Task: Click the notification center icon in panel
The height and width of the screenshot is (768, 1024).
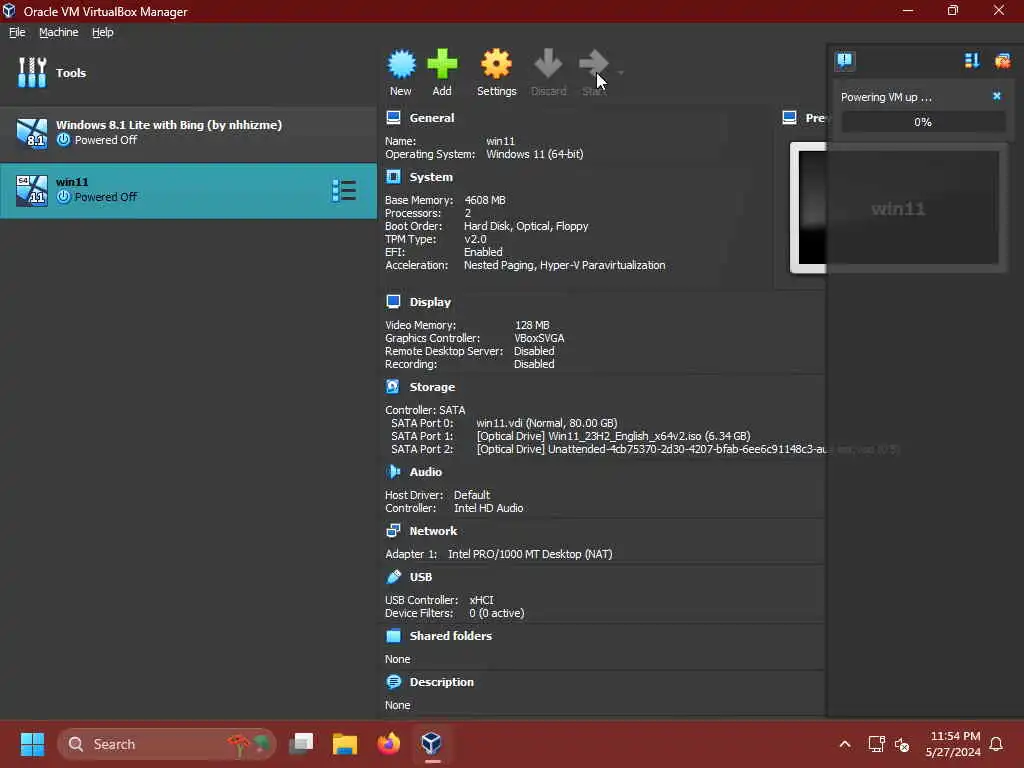Action: 844,61
